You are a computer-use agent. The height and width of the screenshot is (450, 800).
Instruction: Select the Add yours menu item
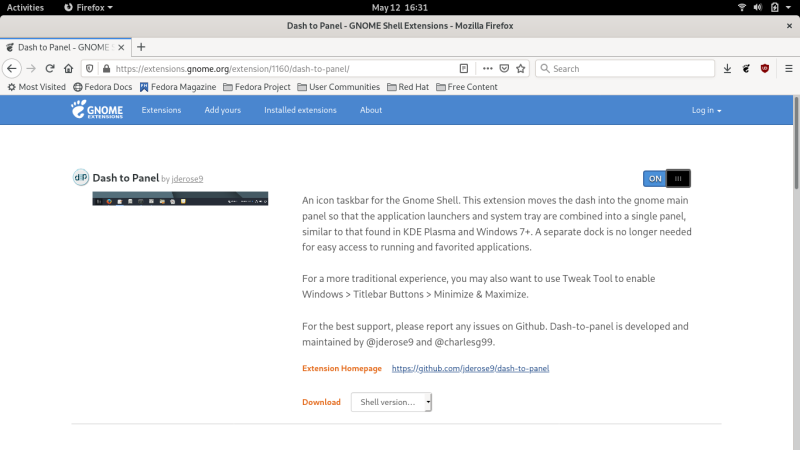222,110
